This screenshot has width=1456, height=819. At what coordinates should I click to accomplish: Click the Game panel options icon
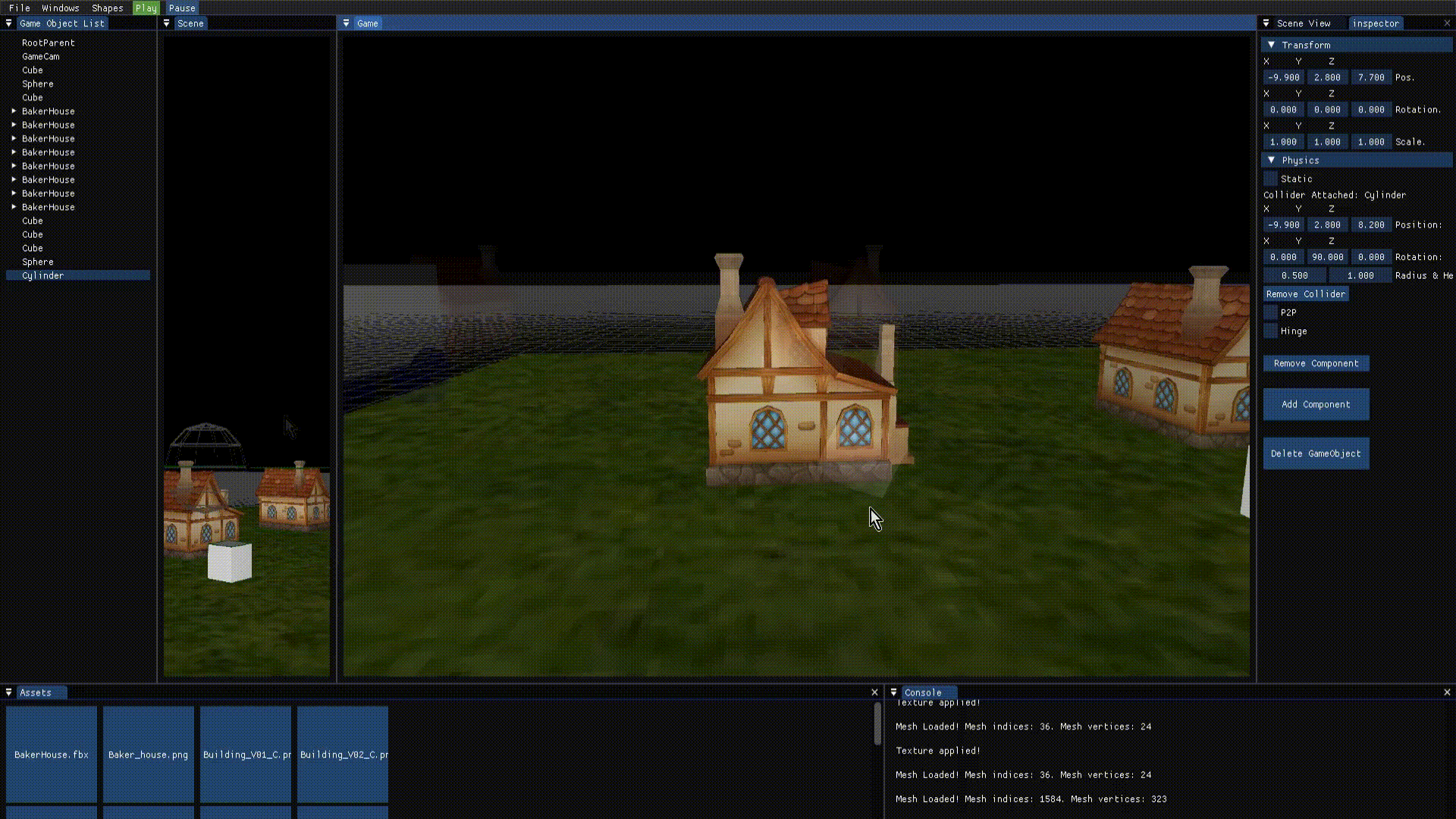coord(347,24)
